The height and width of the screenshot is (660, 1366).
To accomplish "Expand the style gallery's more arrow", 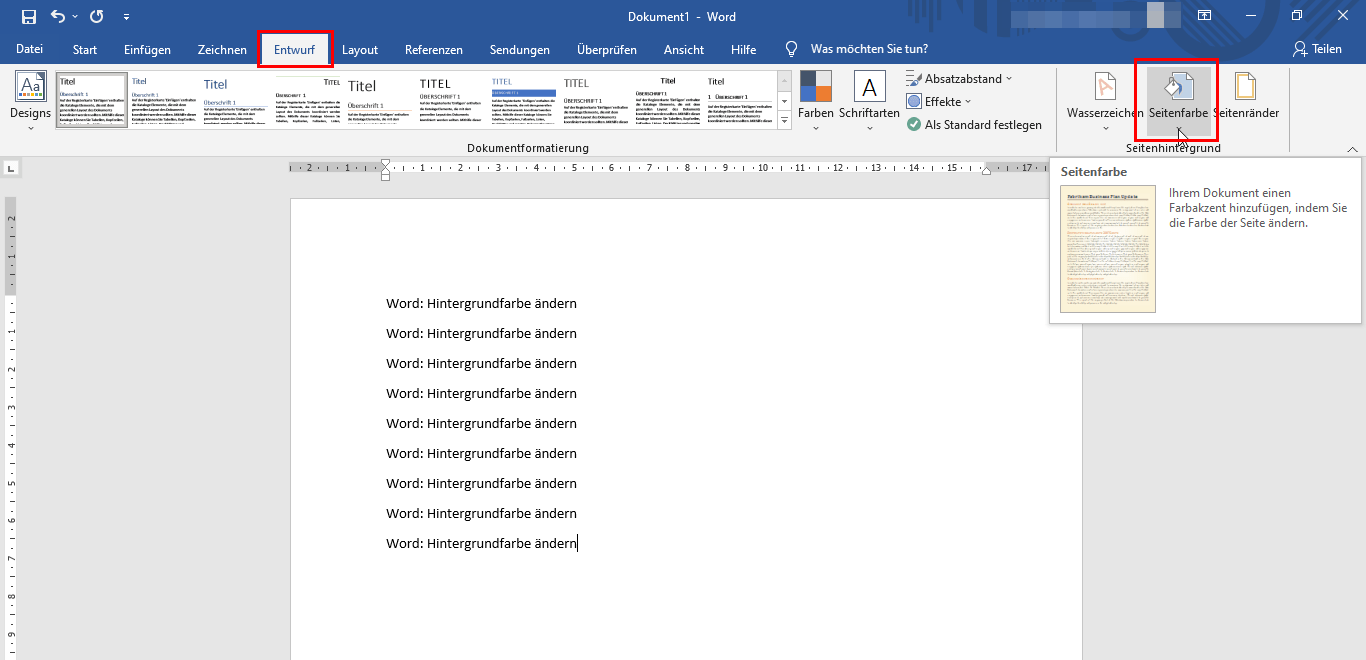I will [784, 121].
